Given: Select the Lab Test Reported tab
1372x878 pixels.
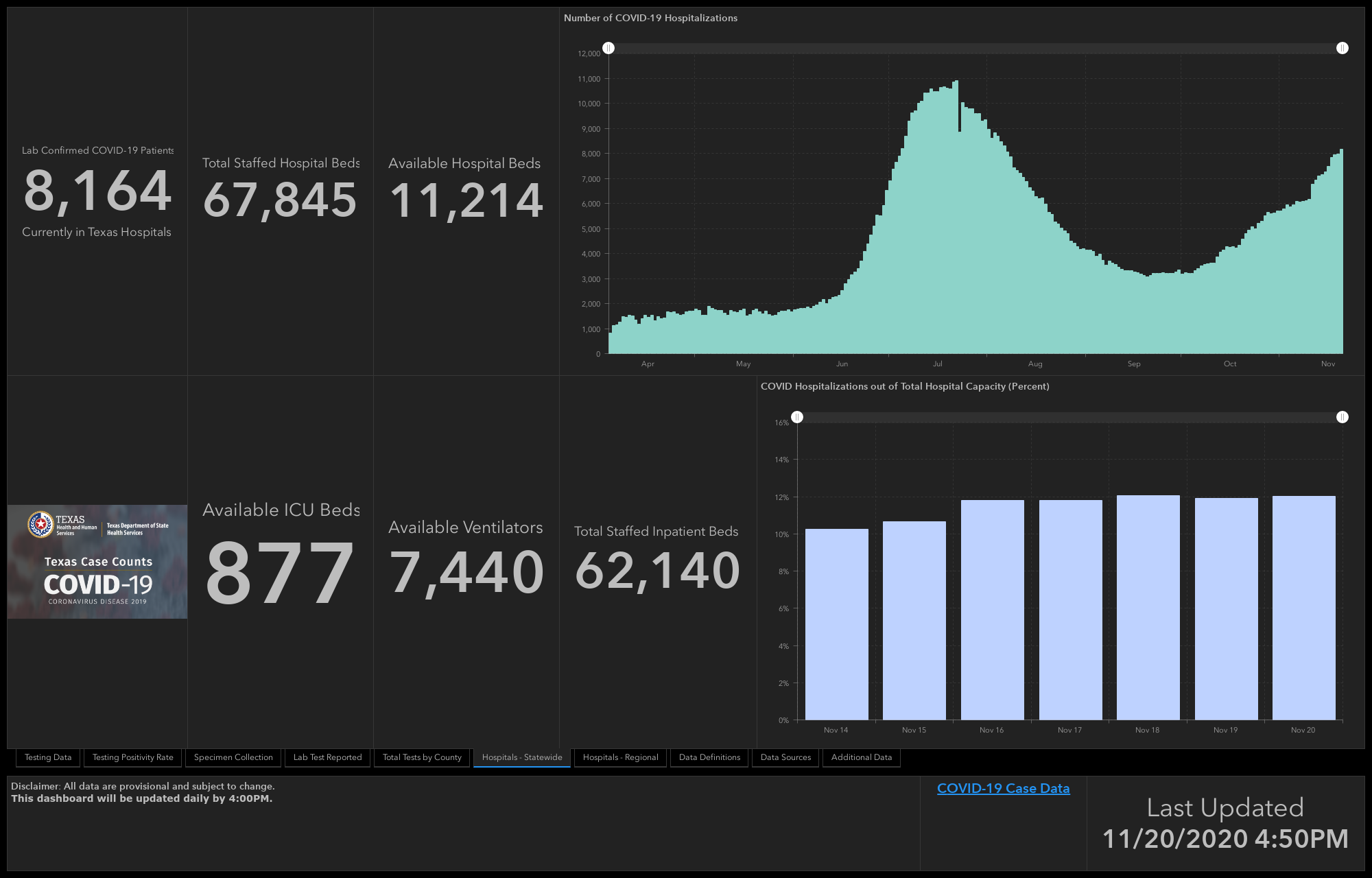Looking at the screenshot, I should click(x=327, y=757).
